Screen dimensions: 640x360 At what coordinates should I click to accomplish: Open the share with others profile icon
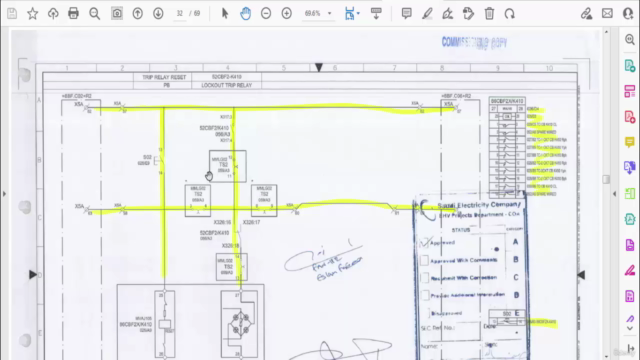click(628, 13)
